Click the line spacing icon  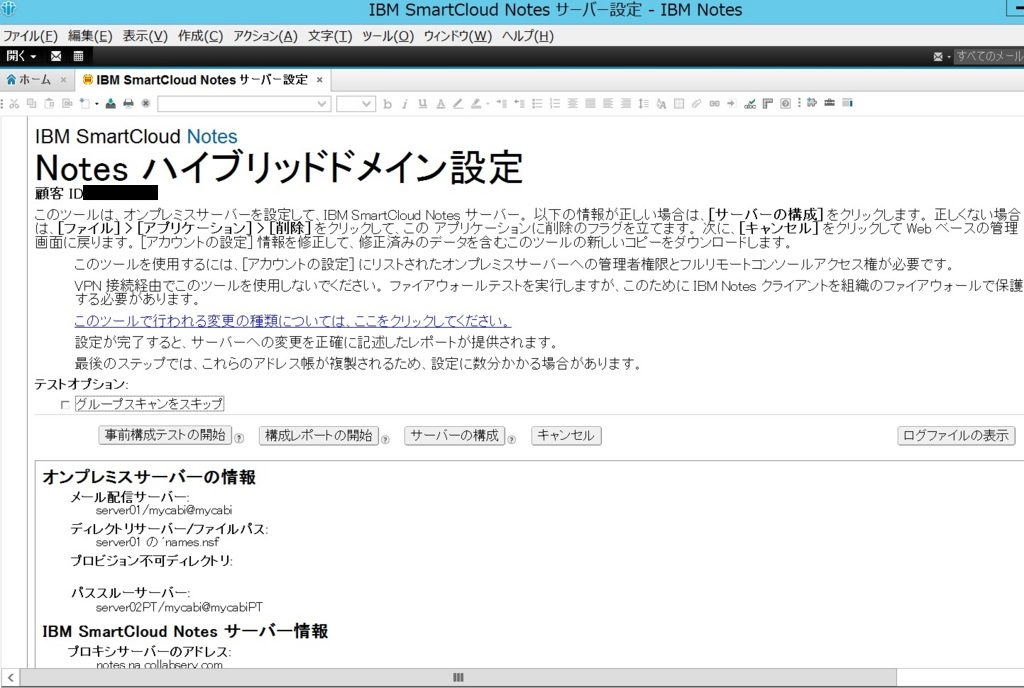click(643, 103)
